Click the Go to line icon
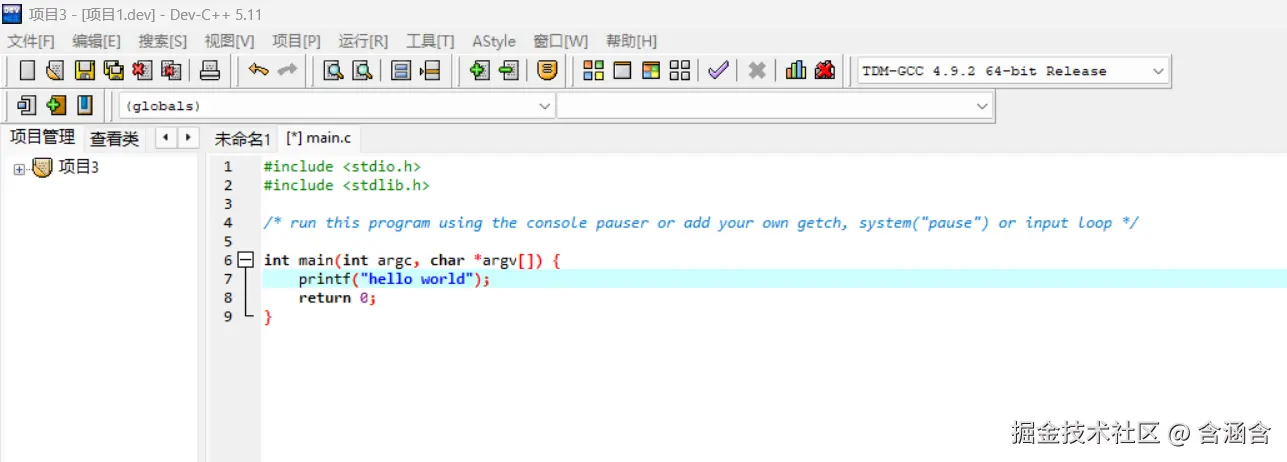Viewport: 1287px width, 462px height. [x=430, y=71]
